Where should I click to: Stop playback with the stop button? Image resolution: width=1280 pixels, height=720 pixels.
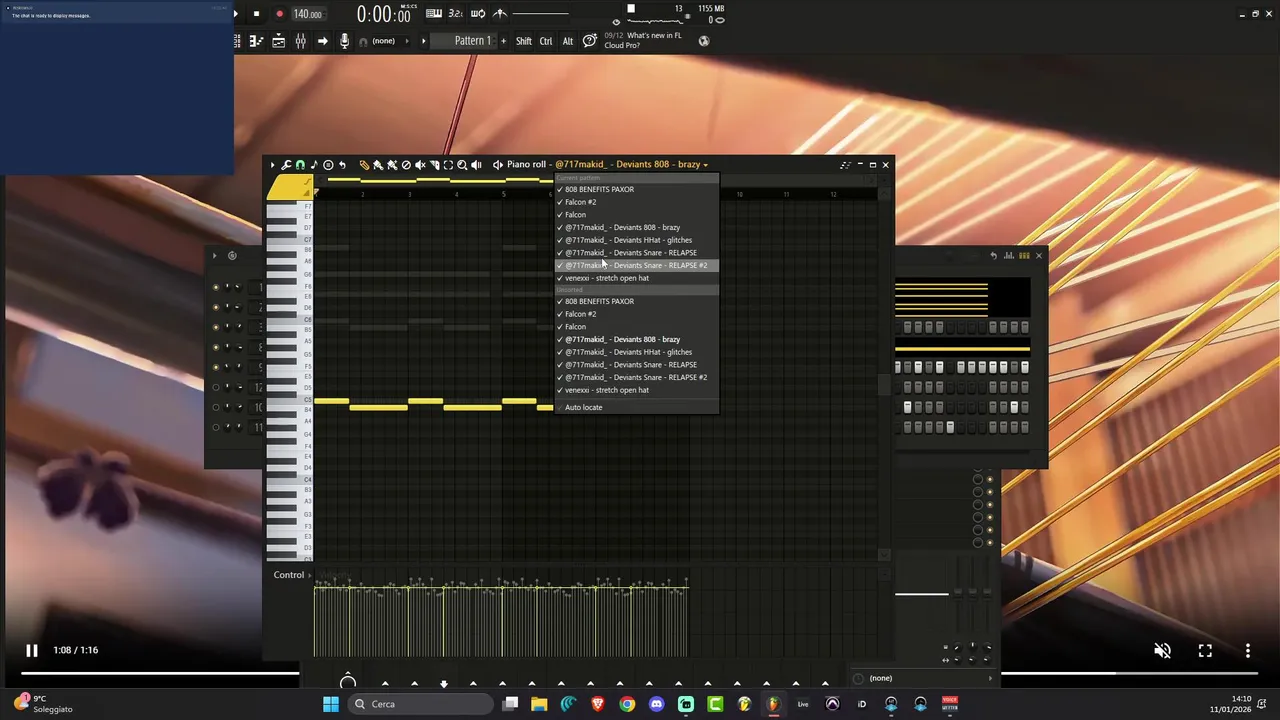coord(256,14)
